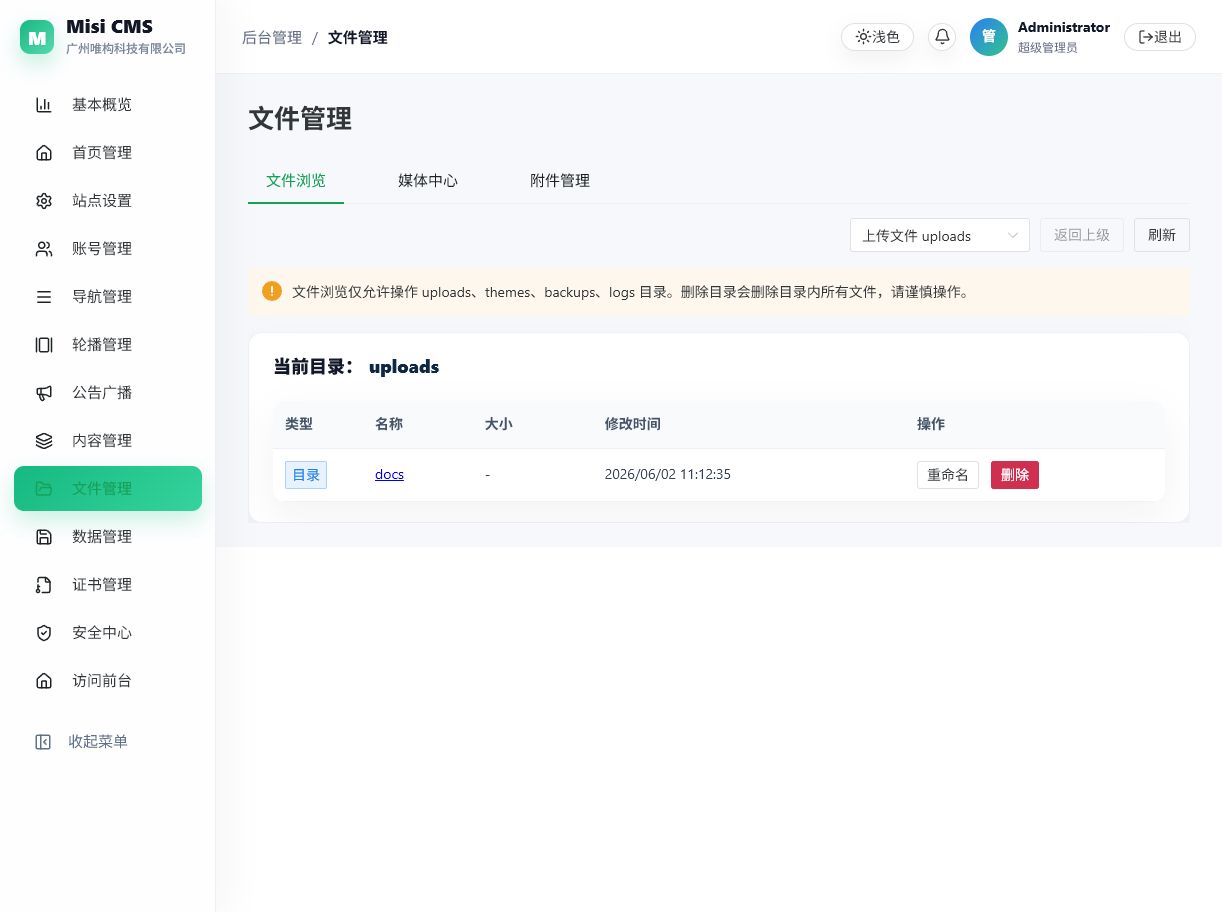Click the users icon beside 账号管理
This screenshot has width=1222, height=912.
tap(44, 249)
